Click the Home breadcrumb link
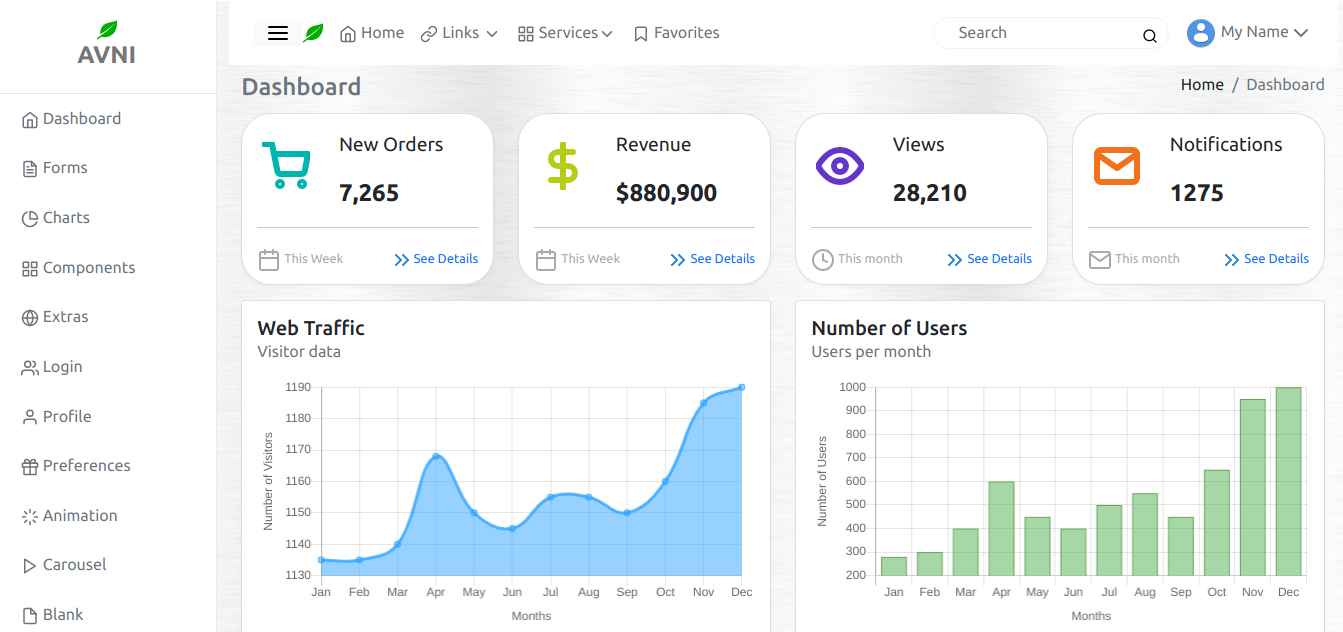Image resolution: width=1343 pixels, height=632 pixels. (1202, 85)
